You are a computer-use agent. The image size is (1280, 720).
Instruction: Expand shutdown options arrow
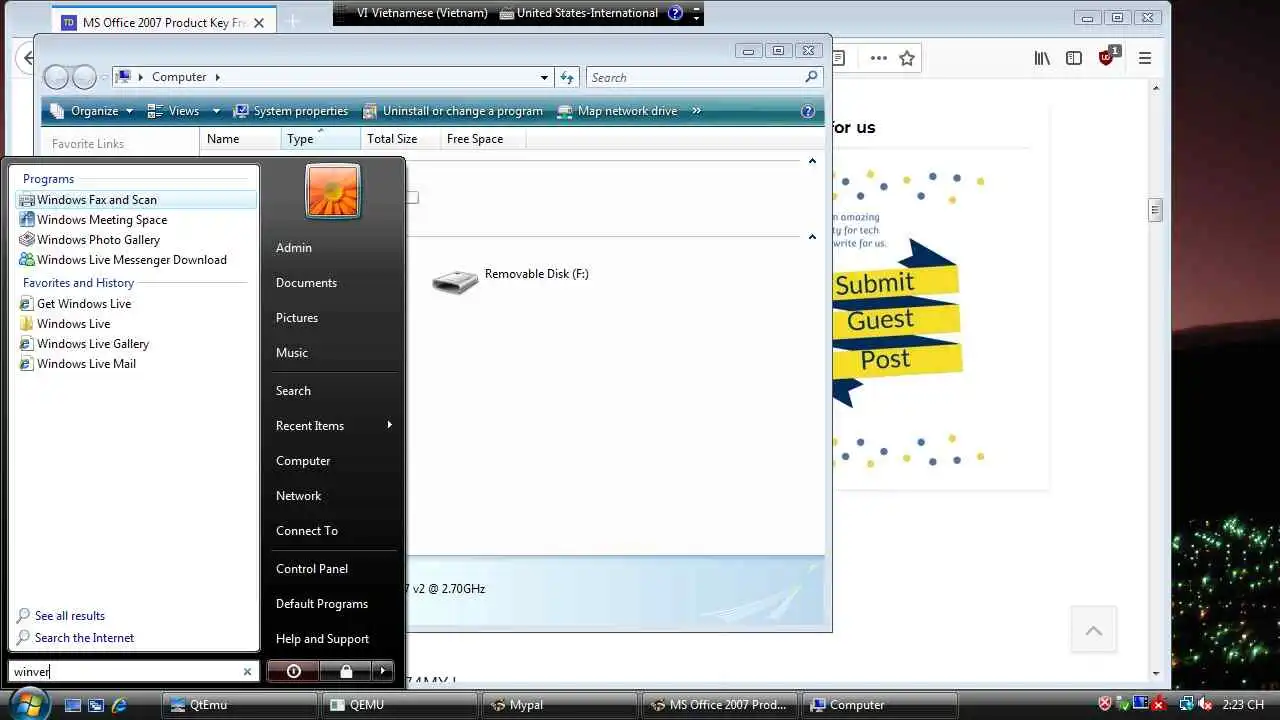tap(383, 671)
